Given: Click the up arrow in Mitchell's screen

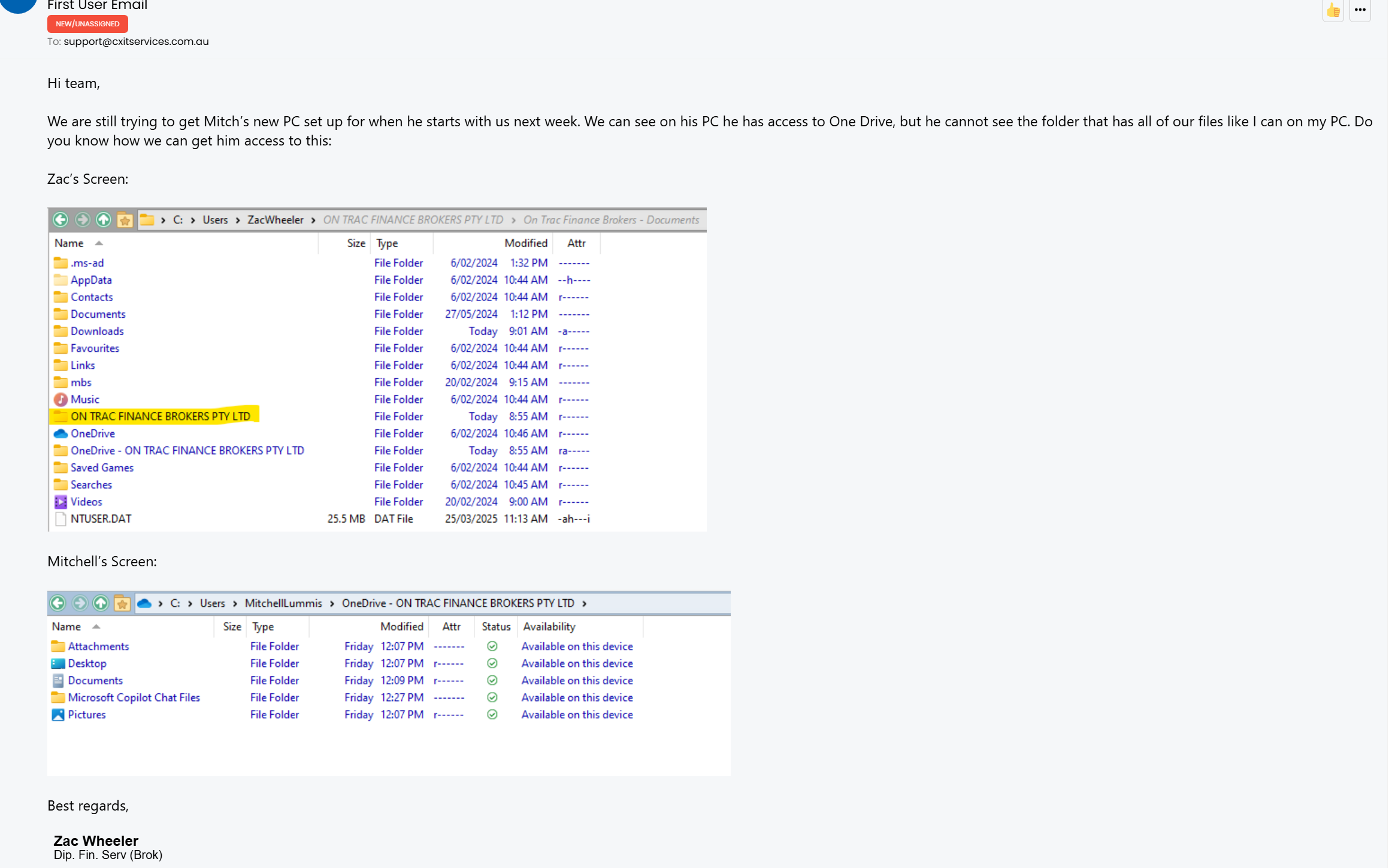Looking at the screenshot, I should pyautogui.click(x=101, y=603).
